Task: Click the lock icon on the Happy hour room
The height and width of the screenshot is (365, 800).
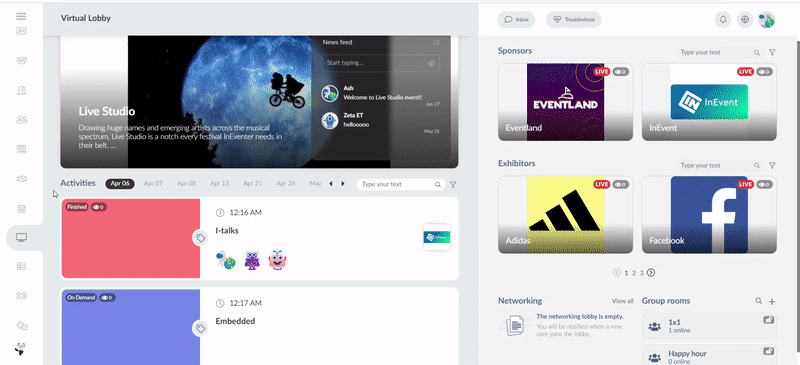Action: tap(768, 351)
